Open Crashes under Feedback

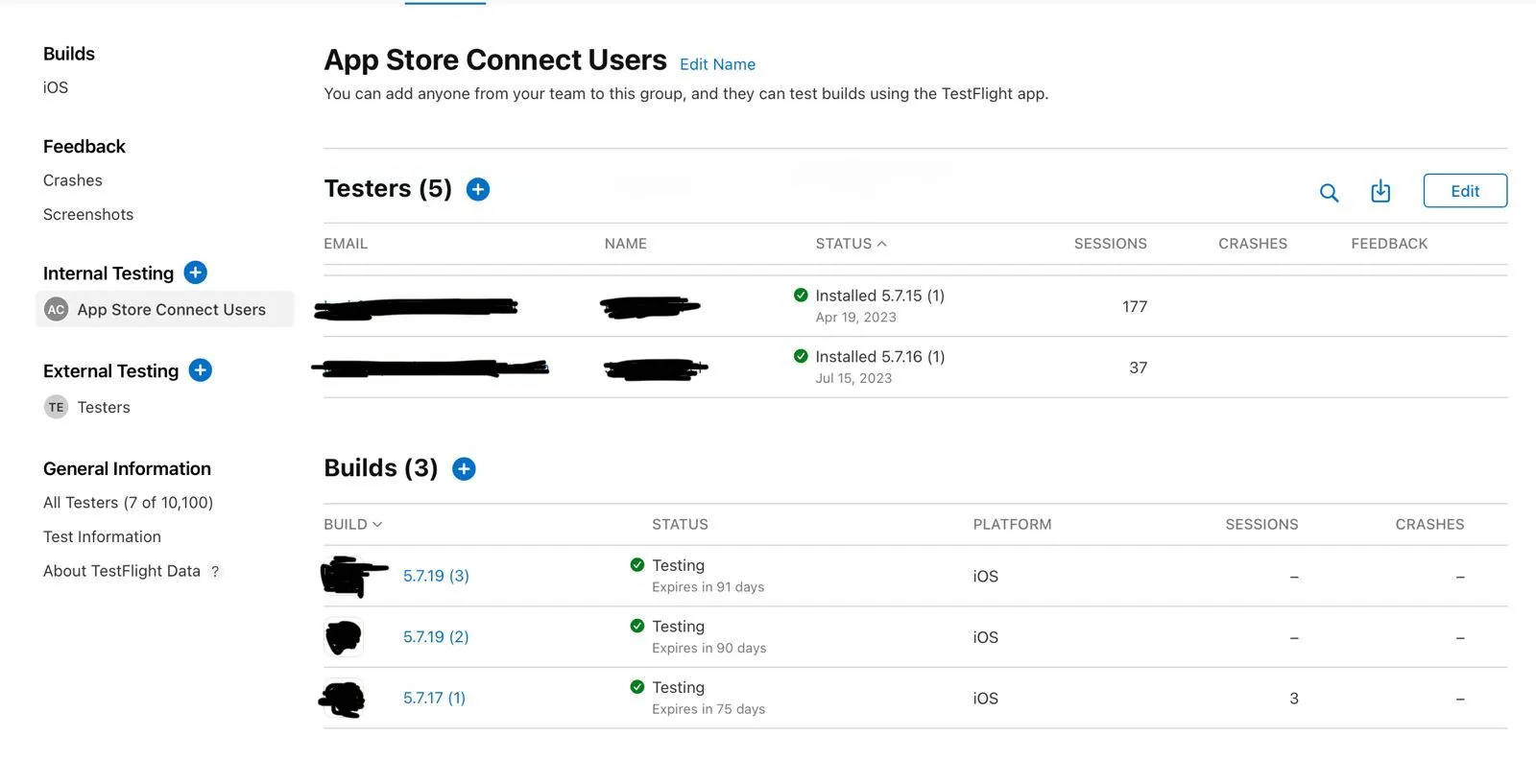(73, 180)
